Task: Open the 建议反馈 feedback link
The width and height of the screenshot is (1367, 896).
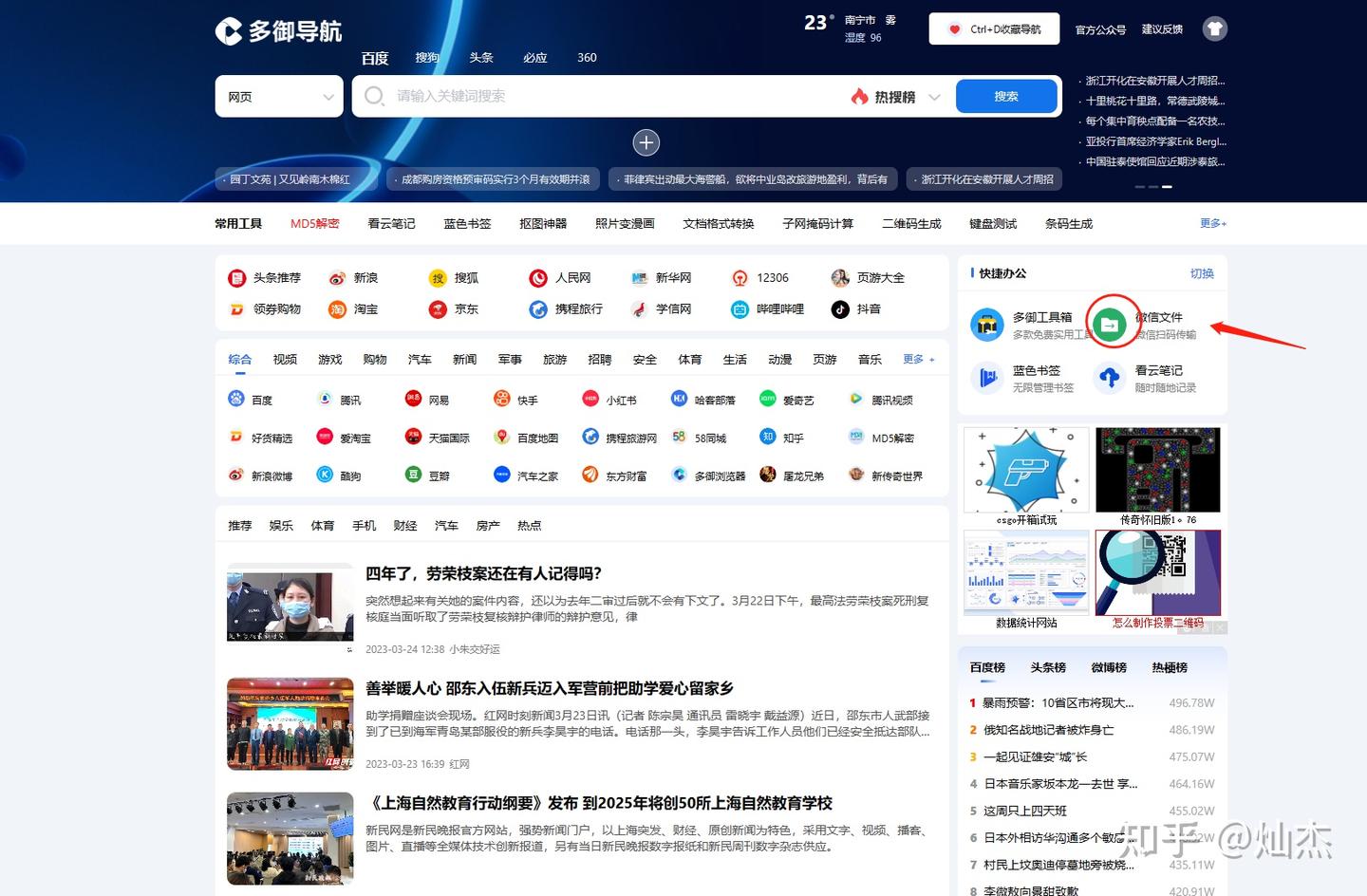Action: [1161, 29]
